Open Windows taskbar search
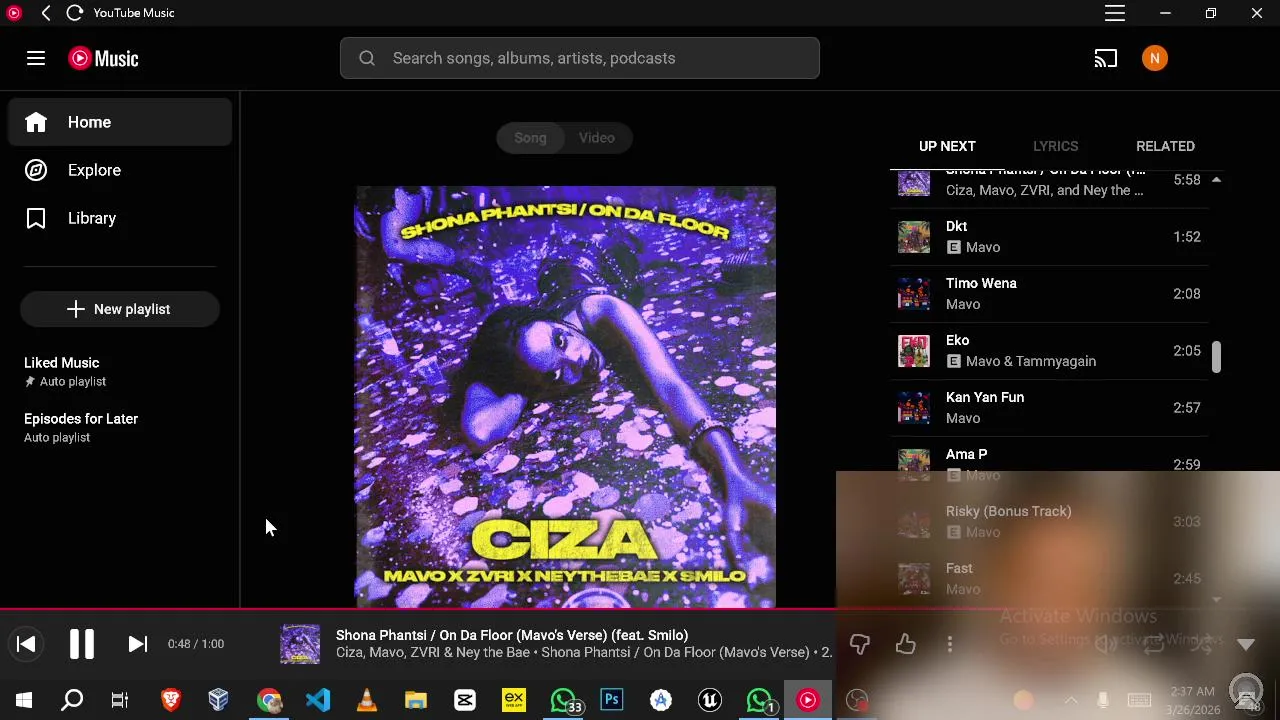The height and width of the screenshot is (720, 1280). [72, 701]
